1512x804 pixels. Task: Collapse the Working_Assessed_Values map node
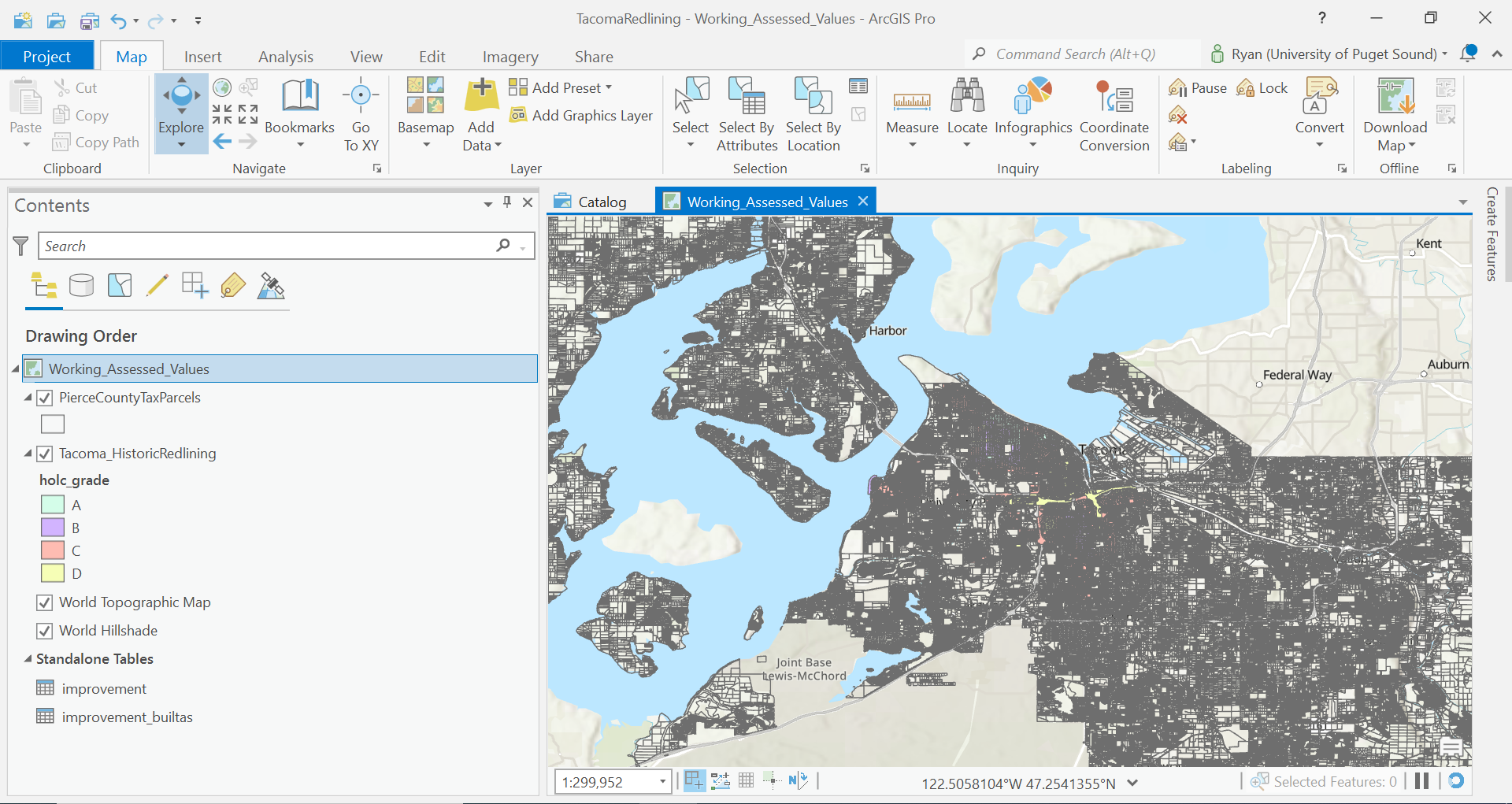point(16,369)
